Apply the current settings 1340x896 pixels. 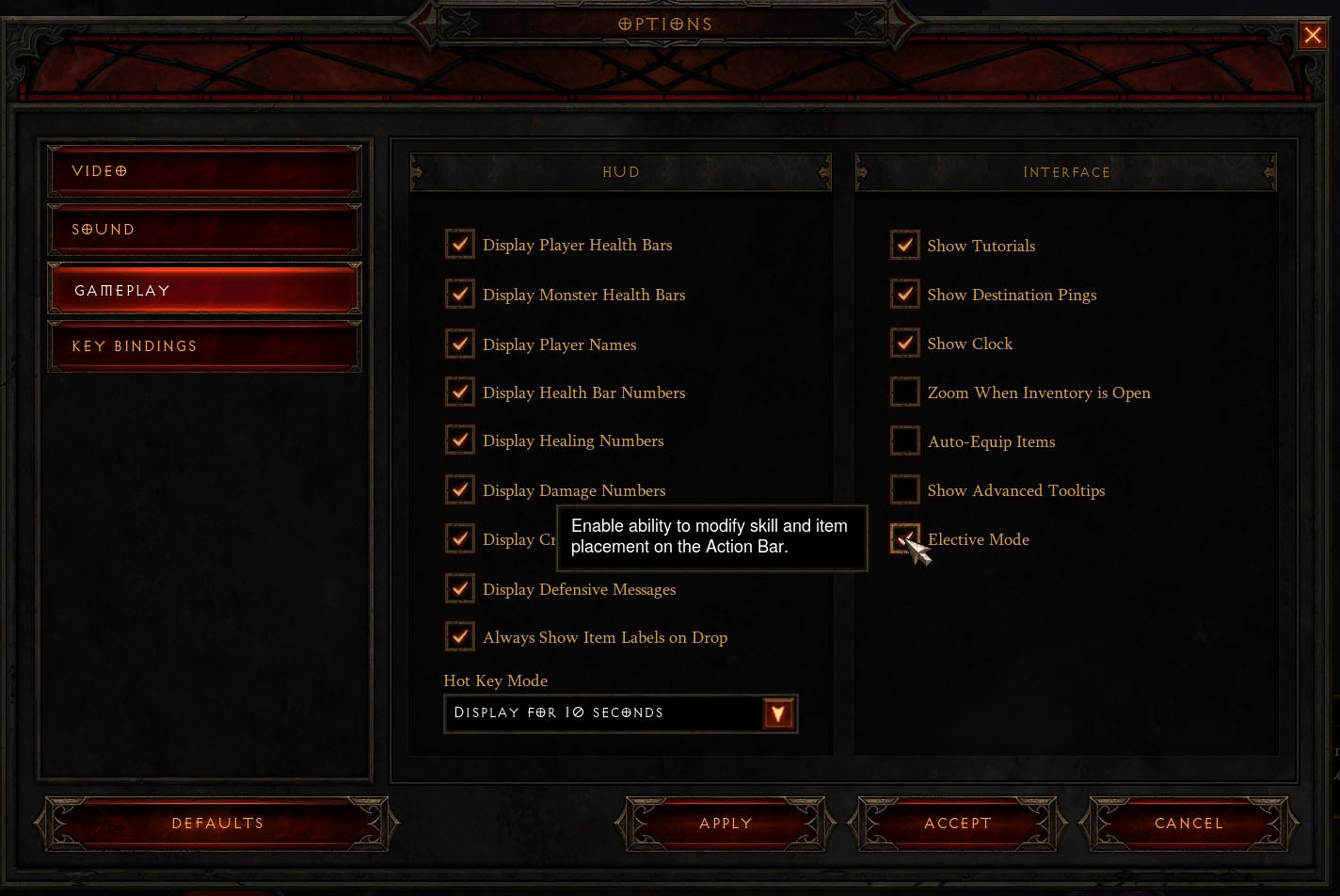pos(726,824)
